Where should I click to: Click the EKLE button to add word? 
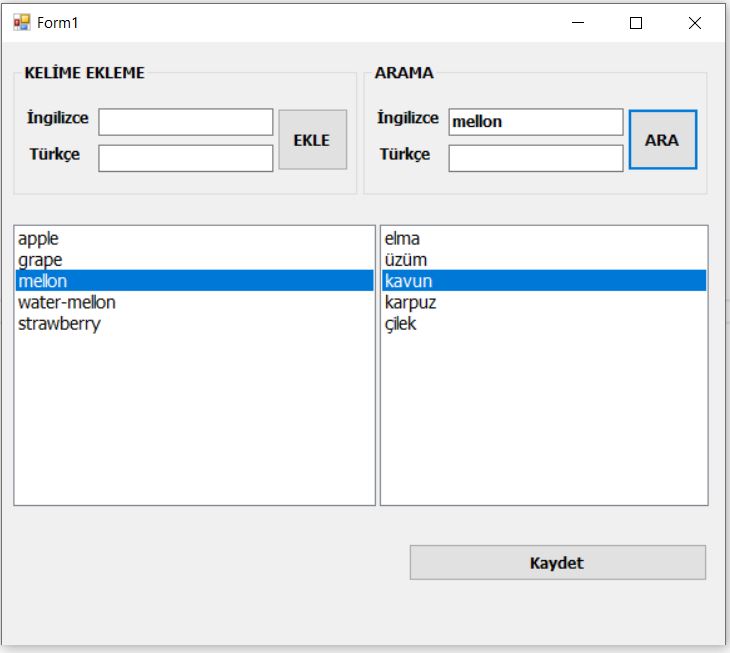(312, 140)
